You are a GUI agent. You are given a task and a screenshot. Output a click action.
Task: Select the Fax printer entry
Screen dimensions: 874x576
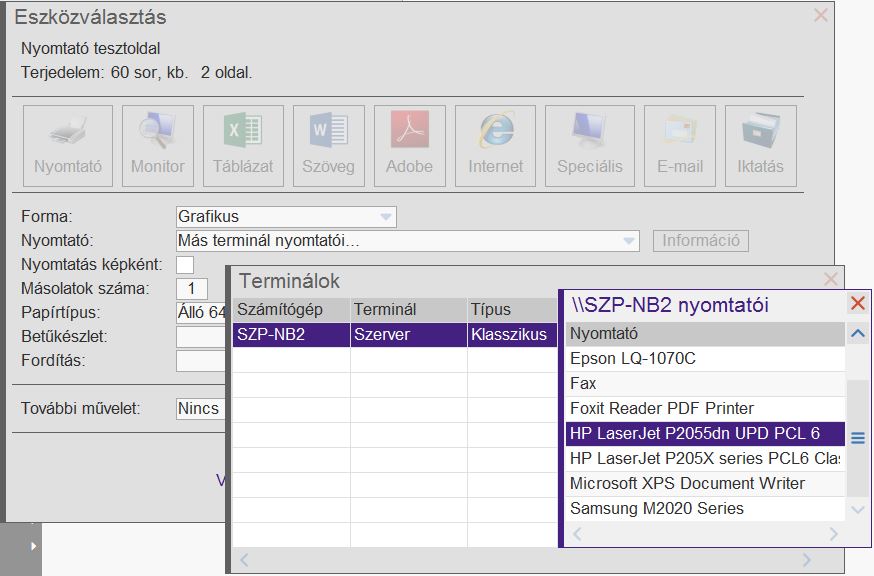pyautogui.click(x=705, y=384)
